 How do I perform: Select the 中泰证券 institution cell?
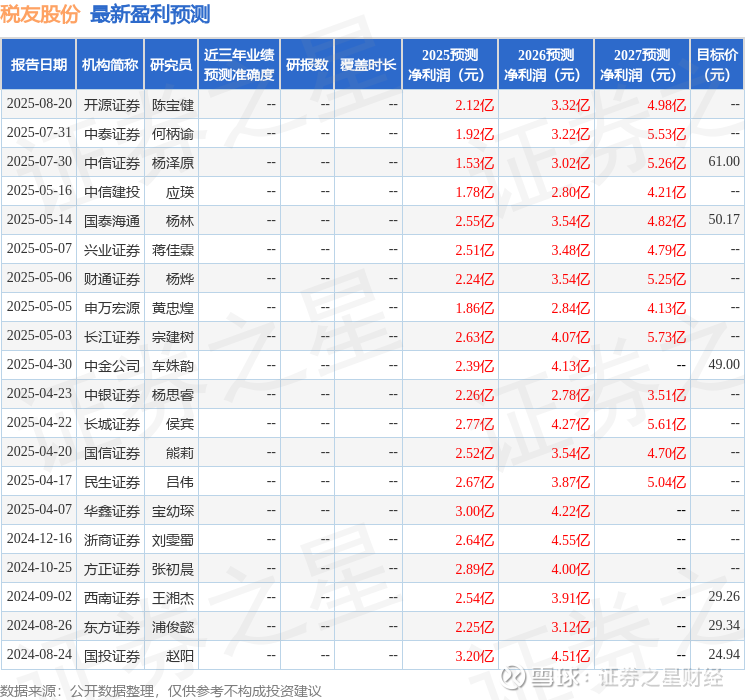point(112,134)
